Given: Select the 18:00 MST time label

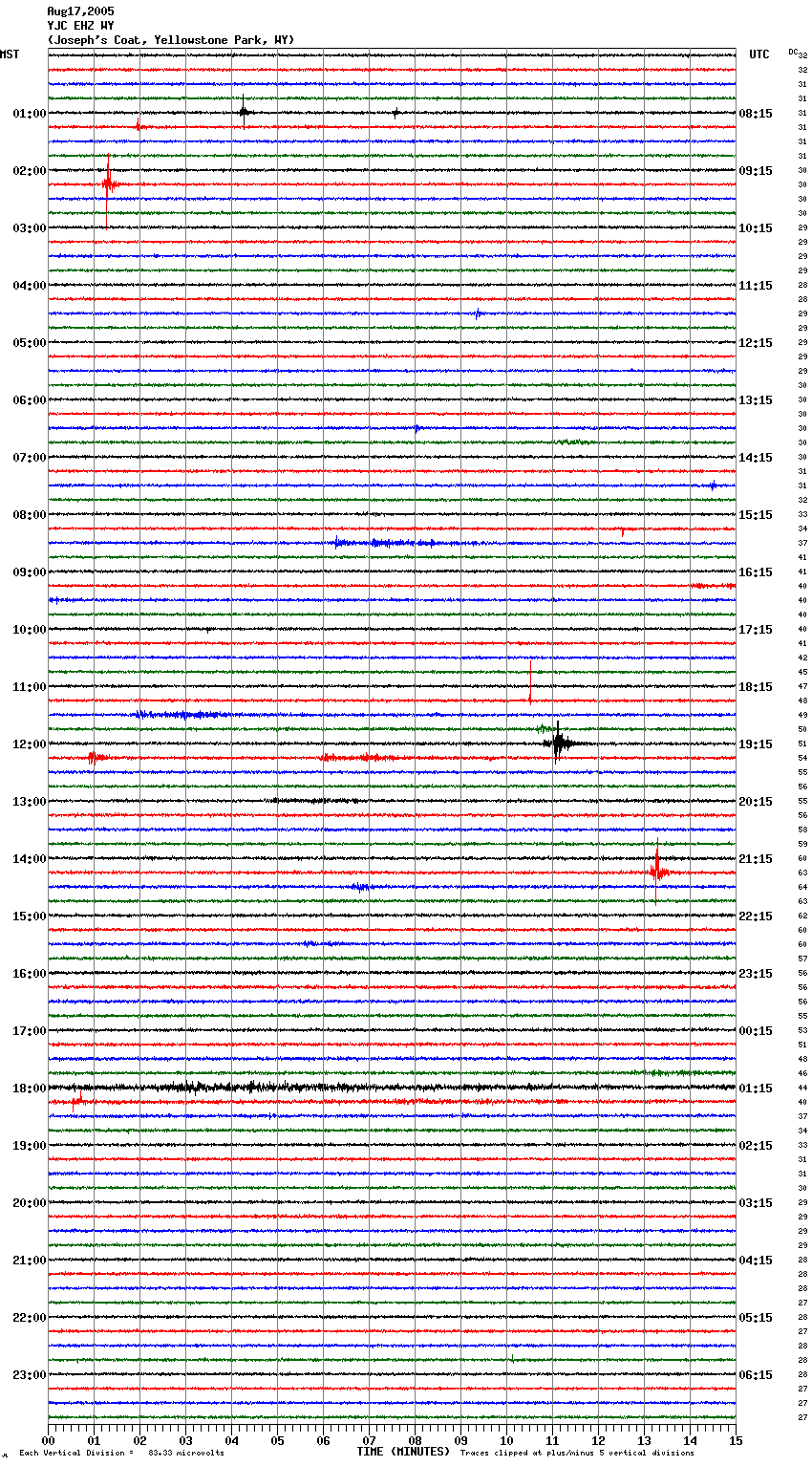Looking at the screenshot, I should 30,1089.
